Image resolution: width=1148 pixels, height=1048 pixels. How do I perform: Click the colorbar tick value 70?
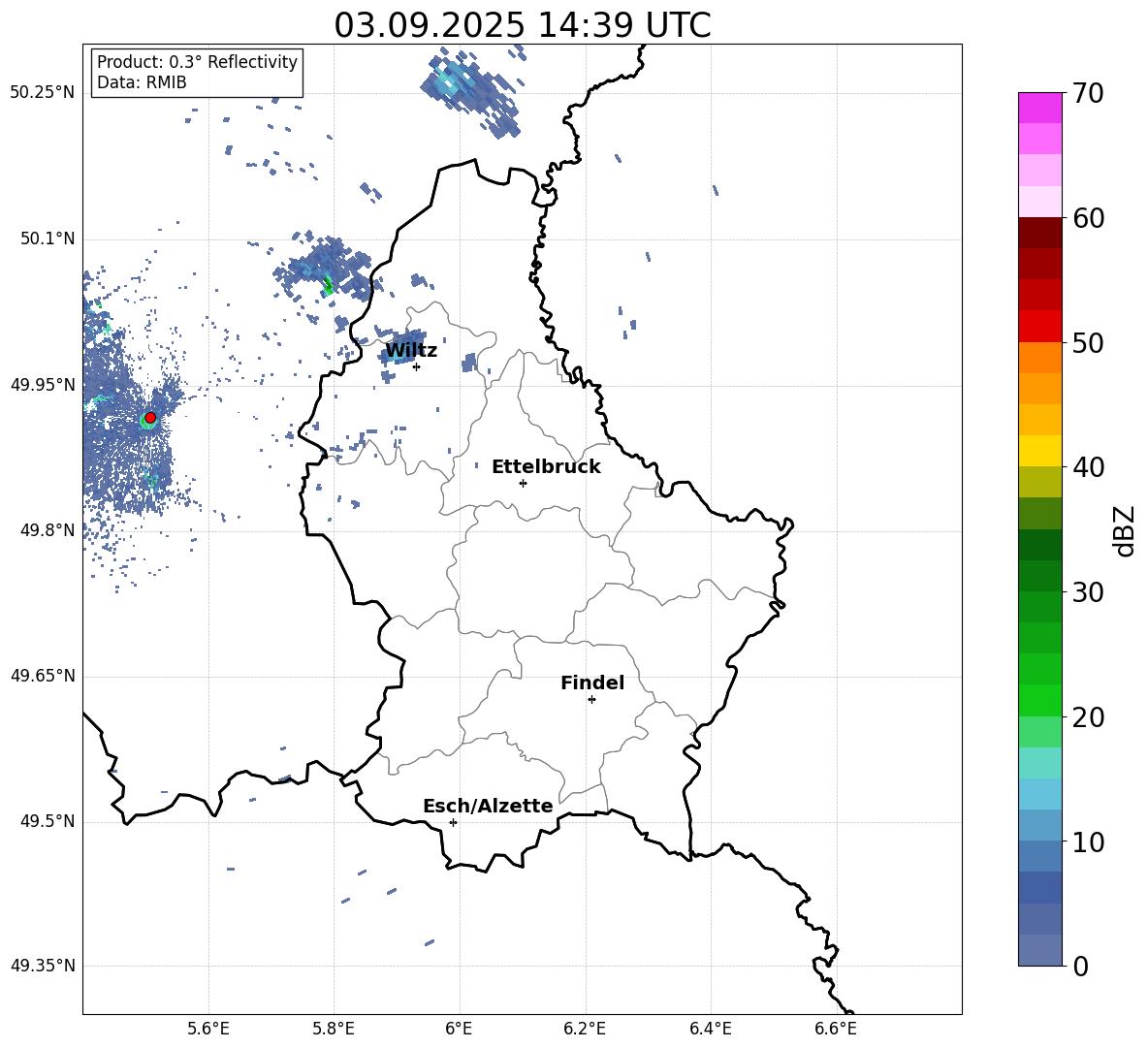point(1089,94)
